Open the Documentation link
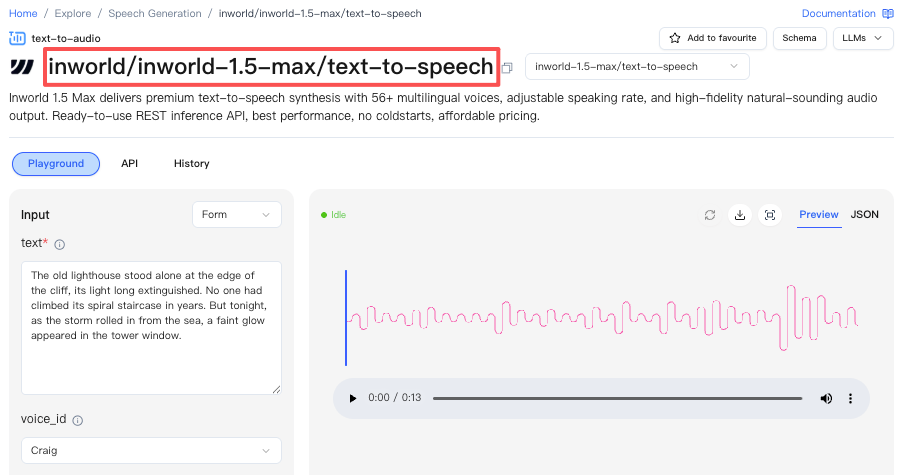Screen dimensions: 916x475 (x=847, y=13)
